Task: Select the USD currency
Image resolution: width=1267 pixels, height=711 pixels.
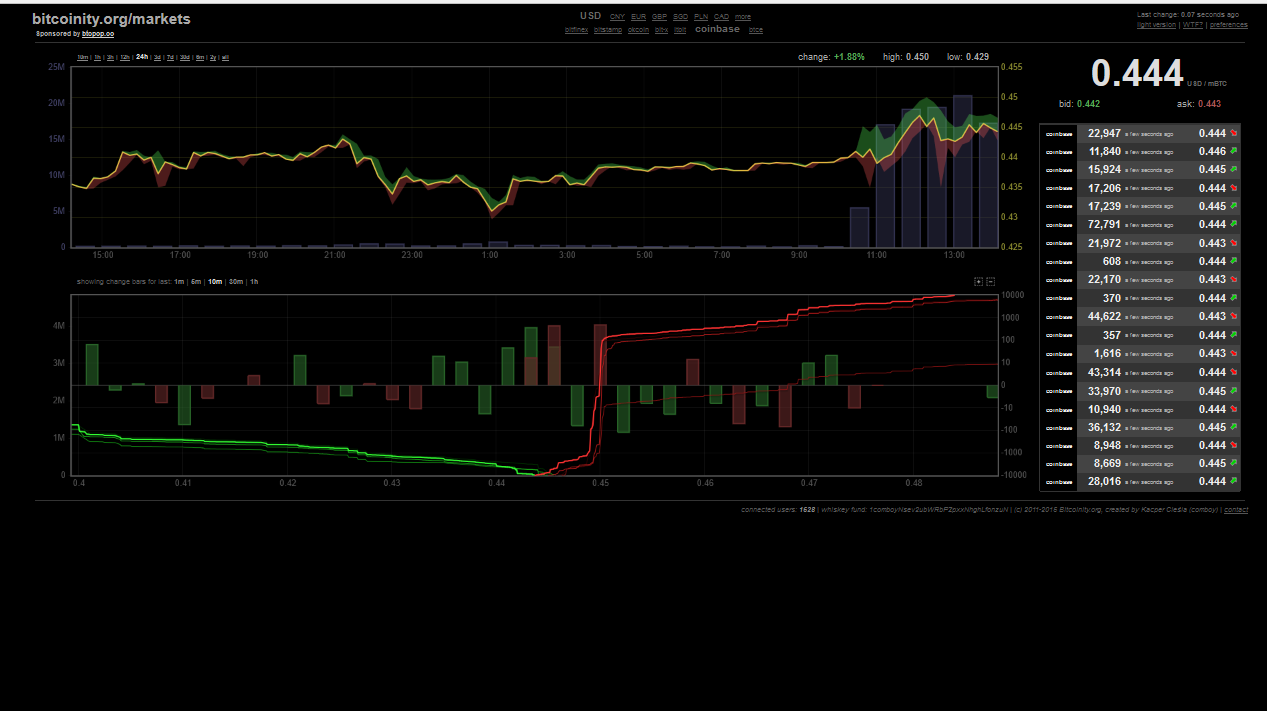Action: click(x=590, y=16)
